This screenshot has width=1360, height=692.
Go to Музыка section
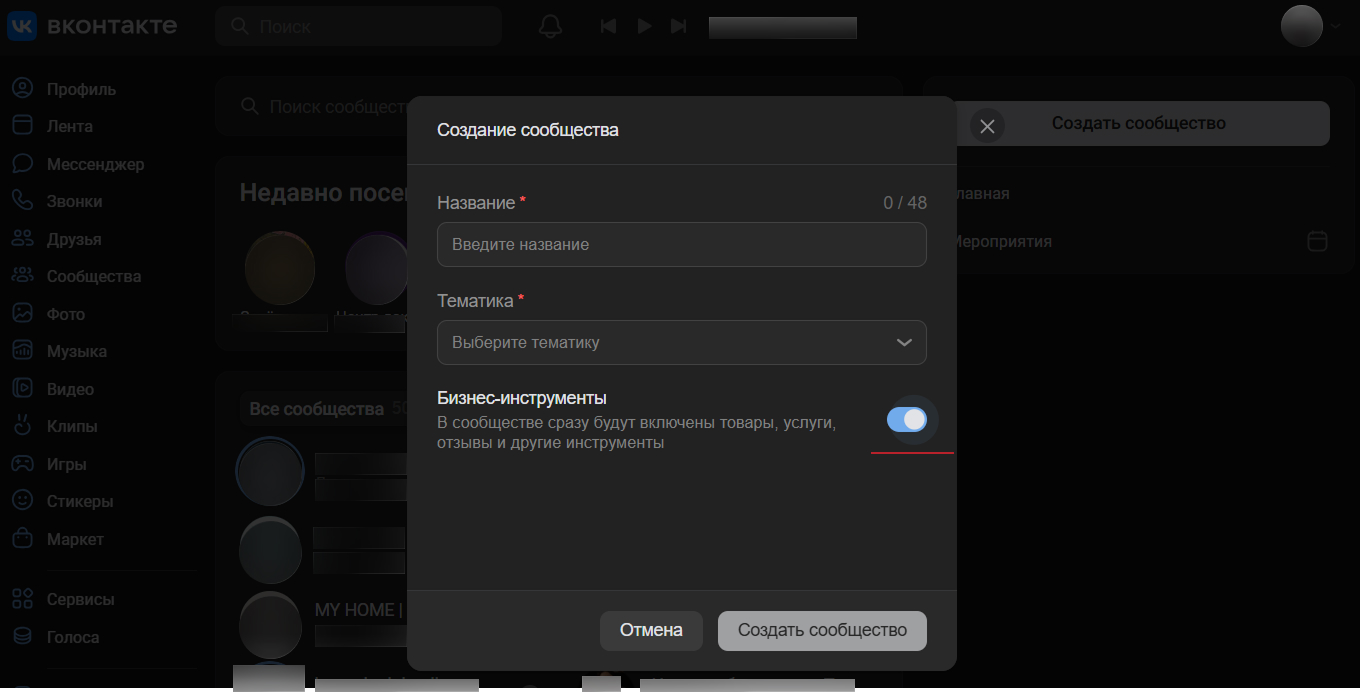76,351
